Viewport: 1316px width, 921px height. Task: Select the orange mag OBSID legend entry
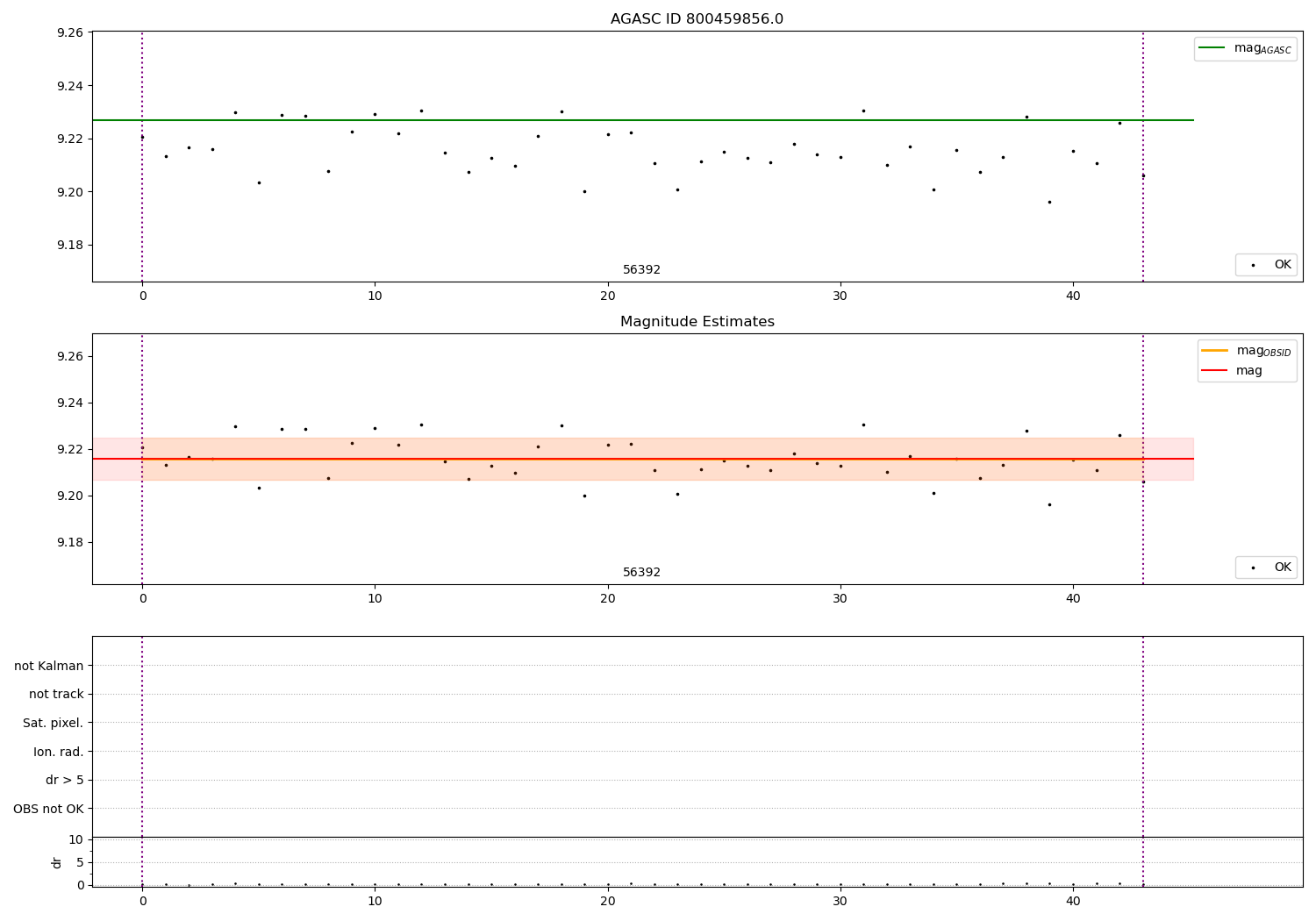coord(1247,351)
